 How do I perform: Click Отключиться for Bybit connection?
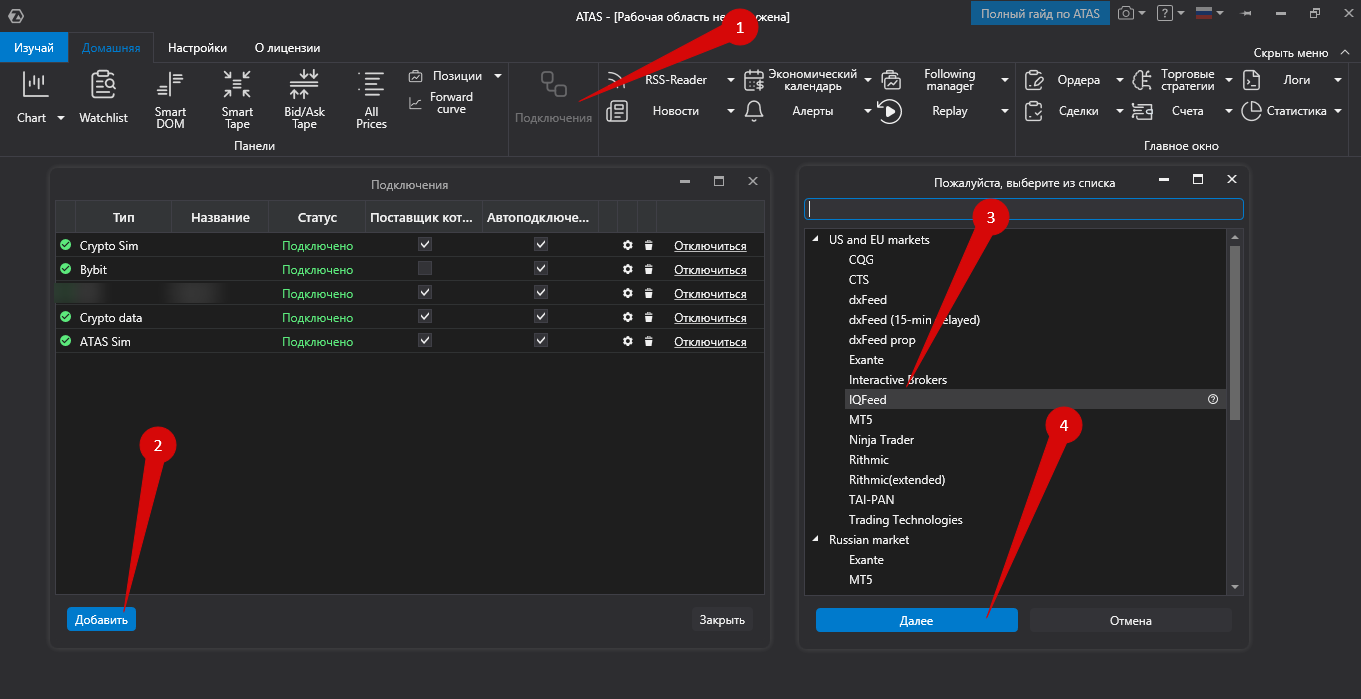710,270
